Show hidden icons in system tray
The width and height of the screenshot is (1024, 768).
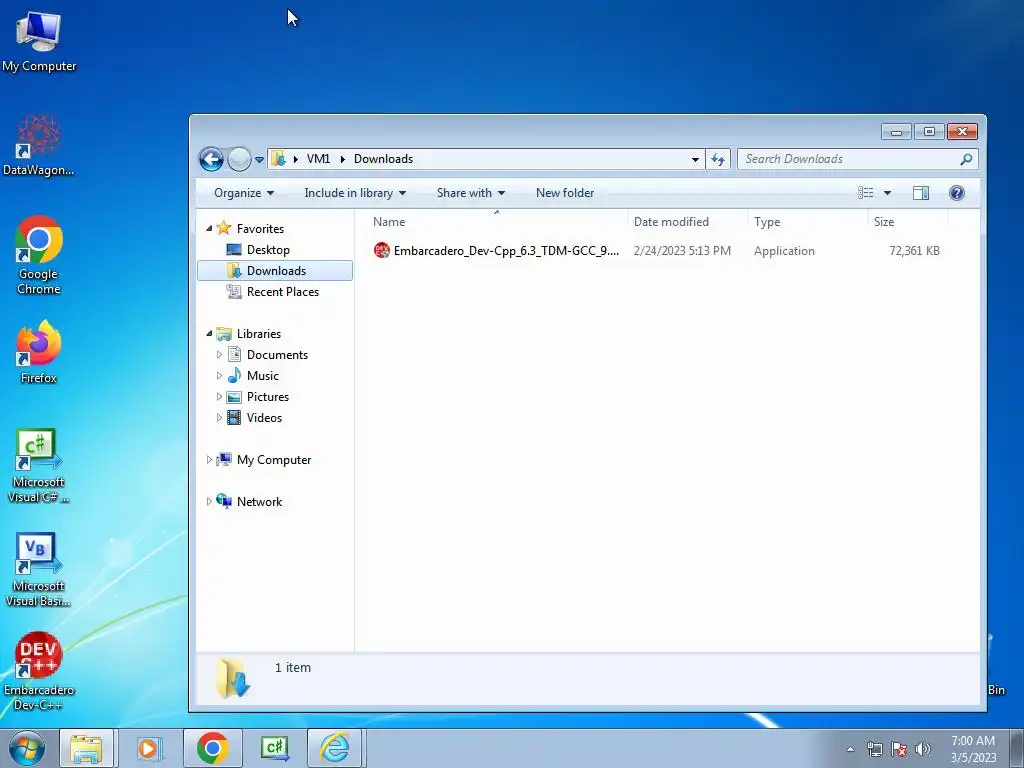point(850,749)
